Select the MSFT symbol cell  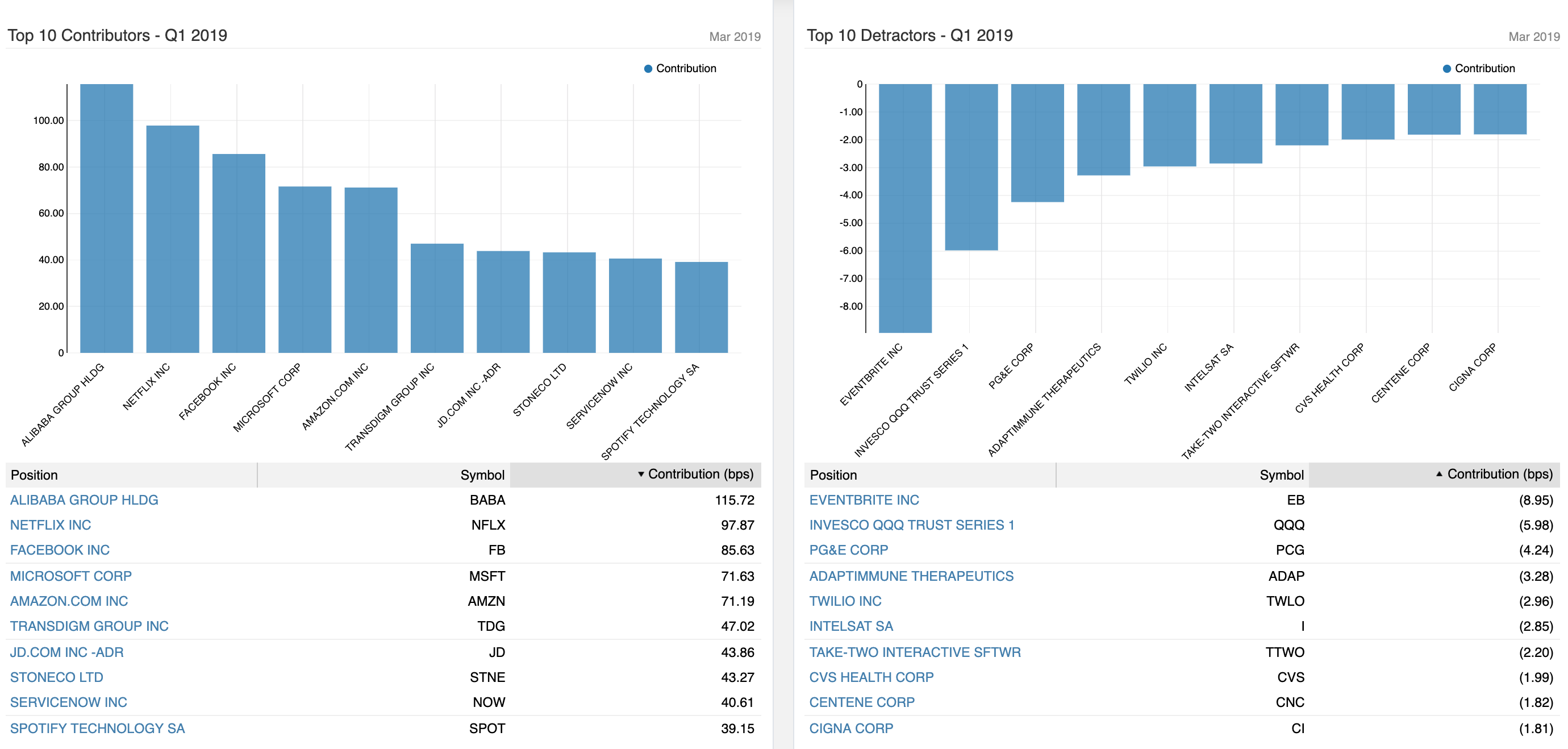pos(487,576)
